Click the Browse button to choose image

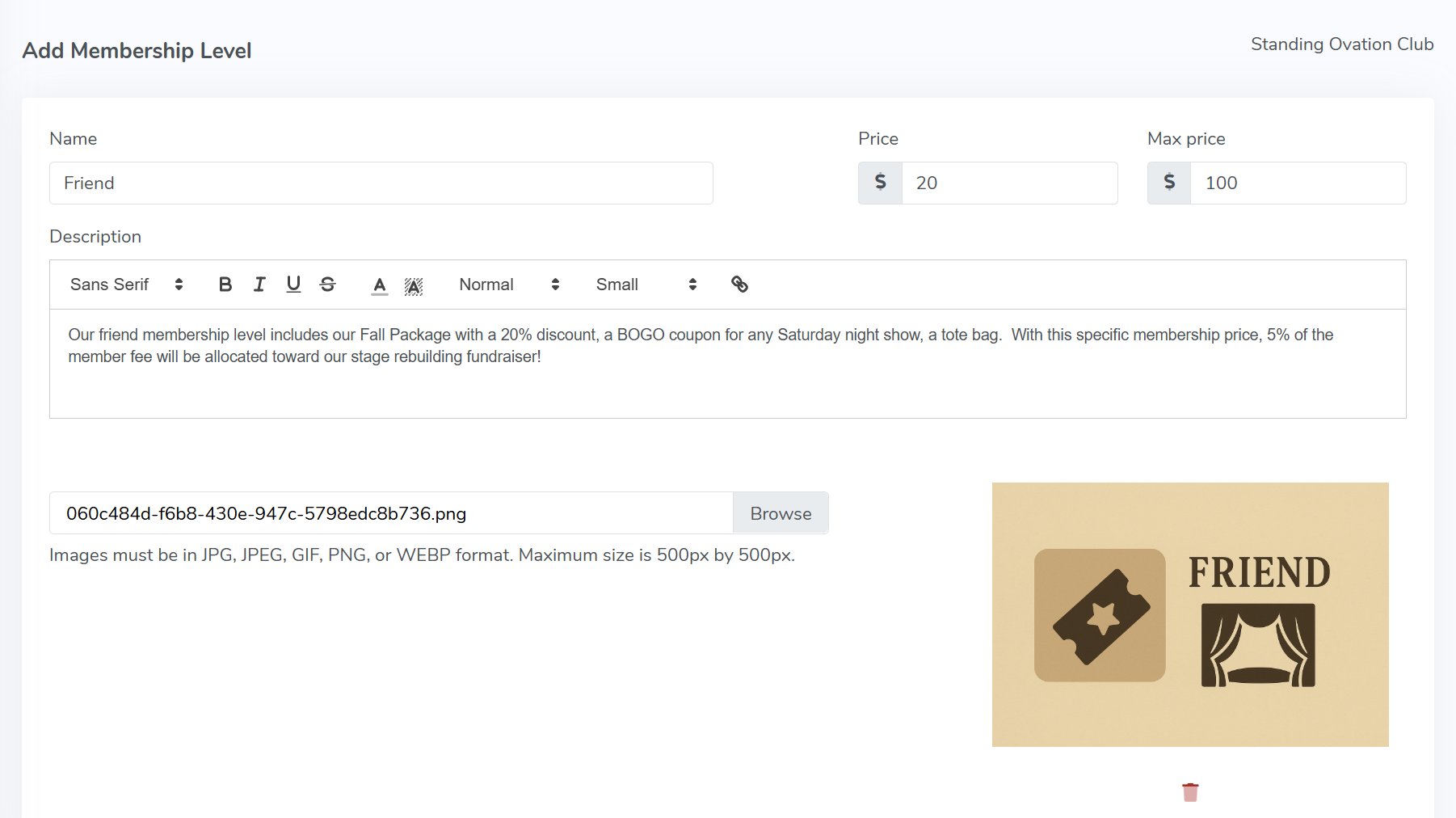pyautogui.click(x=781, y=513)
